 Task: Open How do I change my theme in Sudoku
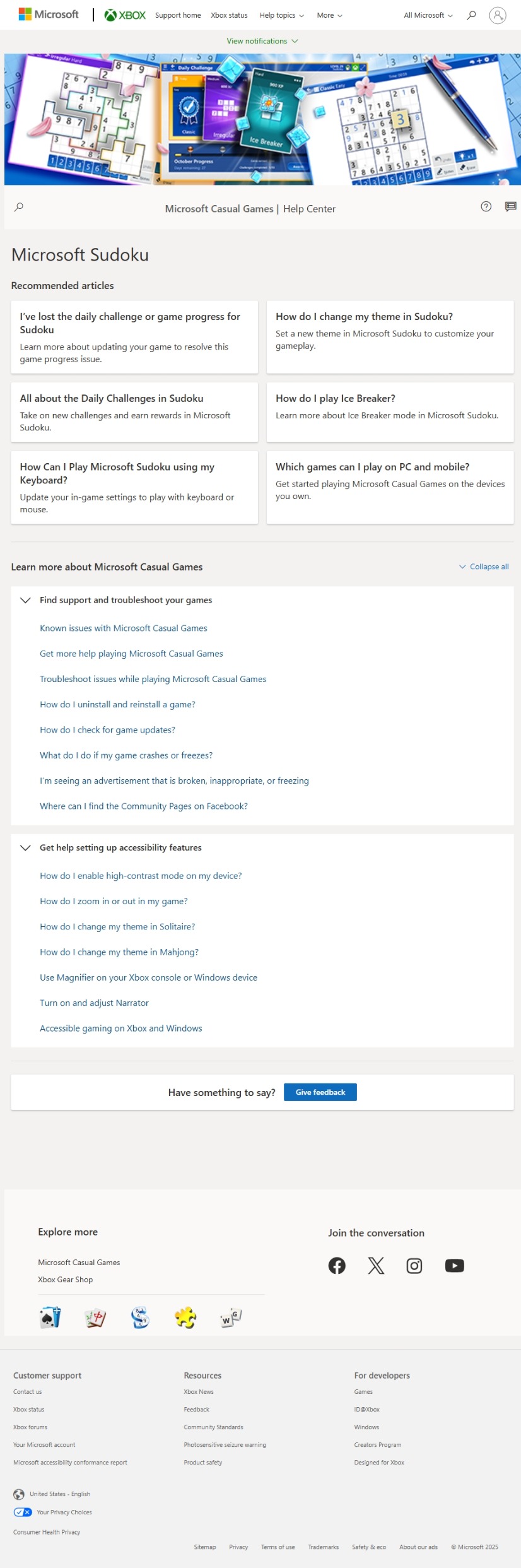(390, 337)
